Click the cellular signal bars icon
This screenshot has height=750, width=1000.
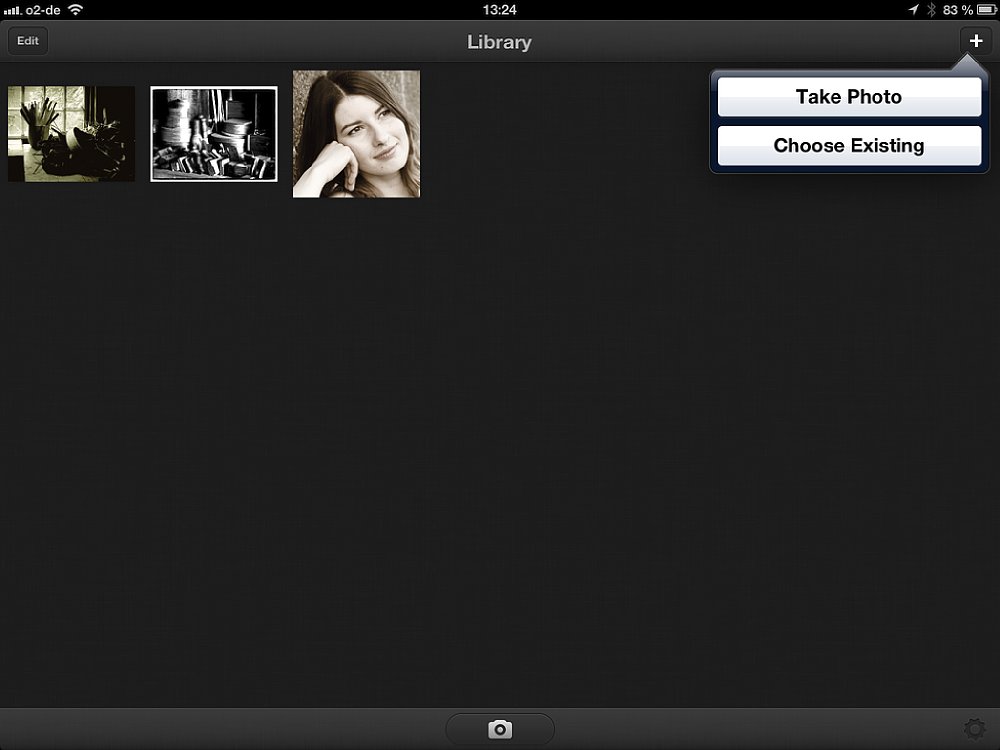pos(13,9)
